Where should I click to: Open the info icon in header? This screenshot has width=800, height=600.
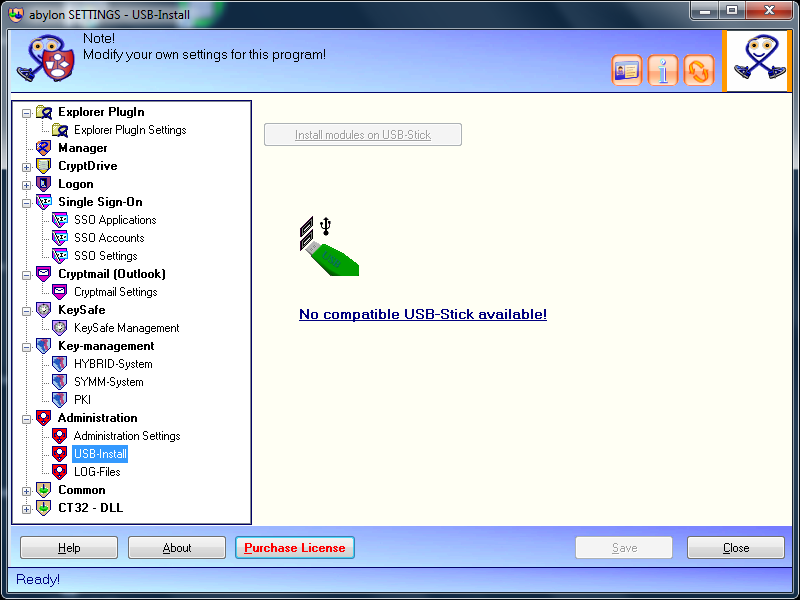coord(663,70)
